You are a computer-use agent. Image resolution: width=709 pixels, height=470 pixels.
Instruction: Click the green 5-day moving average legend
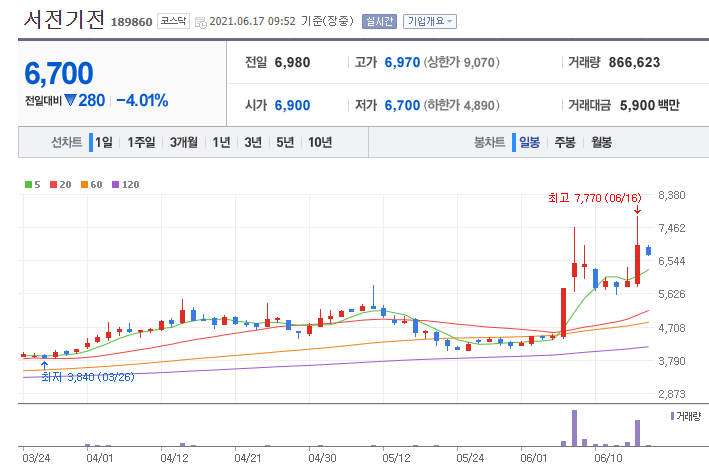33,185
